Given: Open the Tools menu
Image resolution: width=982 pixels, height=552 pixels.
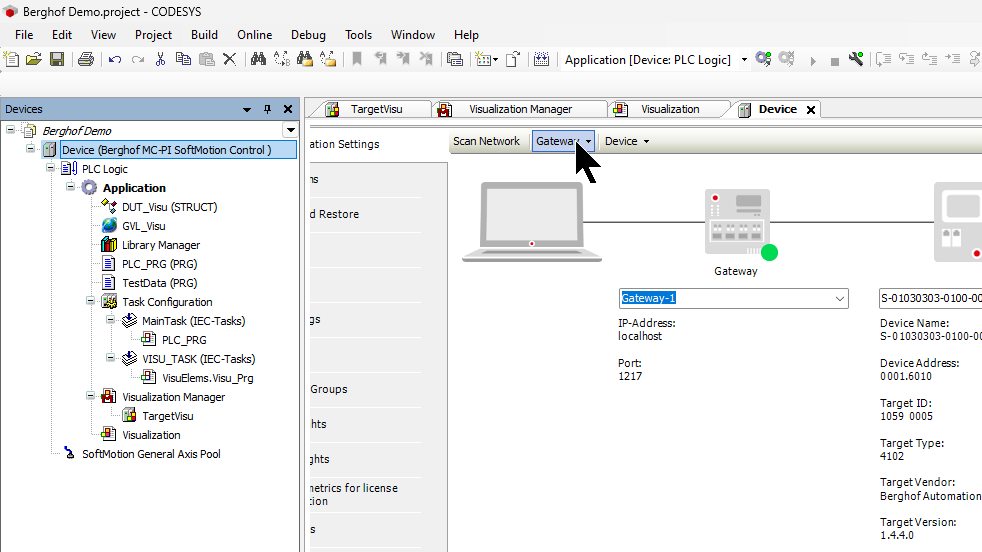Looking at the screenshot, I should (x=358, y=35).
